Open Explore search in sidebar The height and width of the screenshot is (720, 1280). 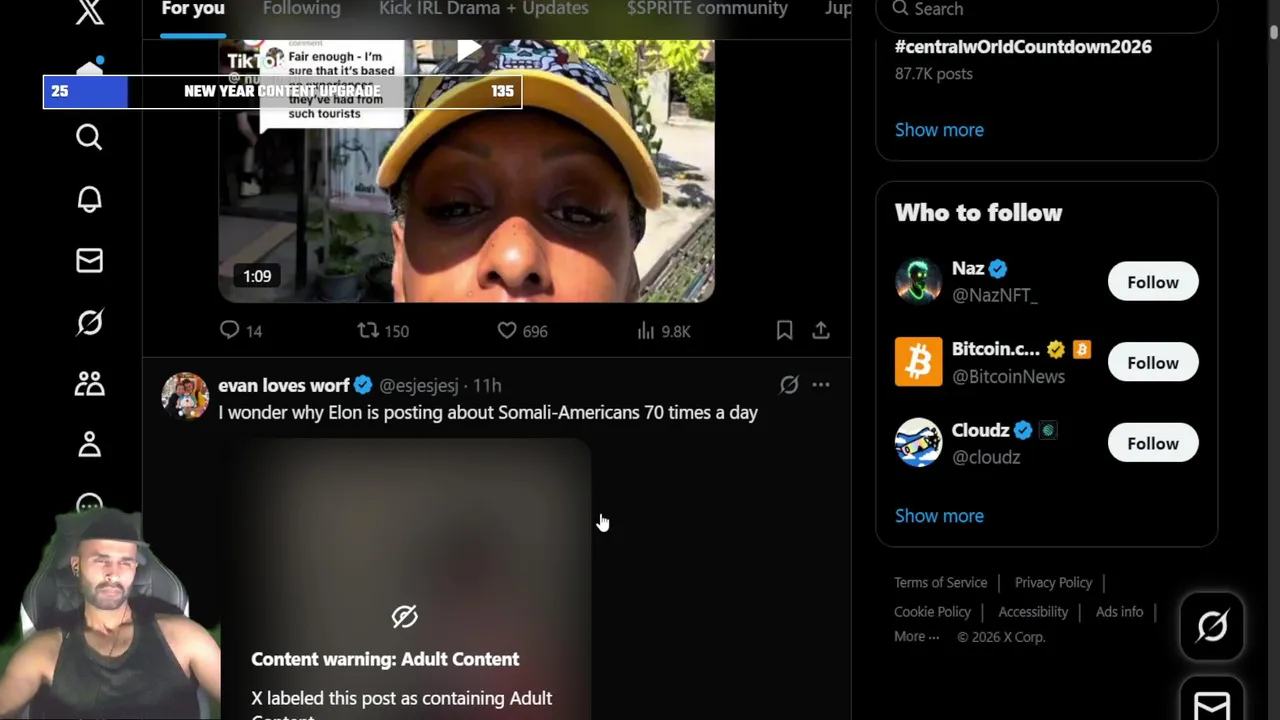89,137
